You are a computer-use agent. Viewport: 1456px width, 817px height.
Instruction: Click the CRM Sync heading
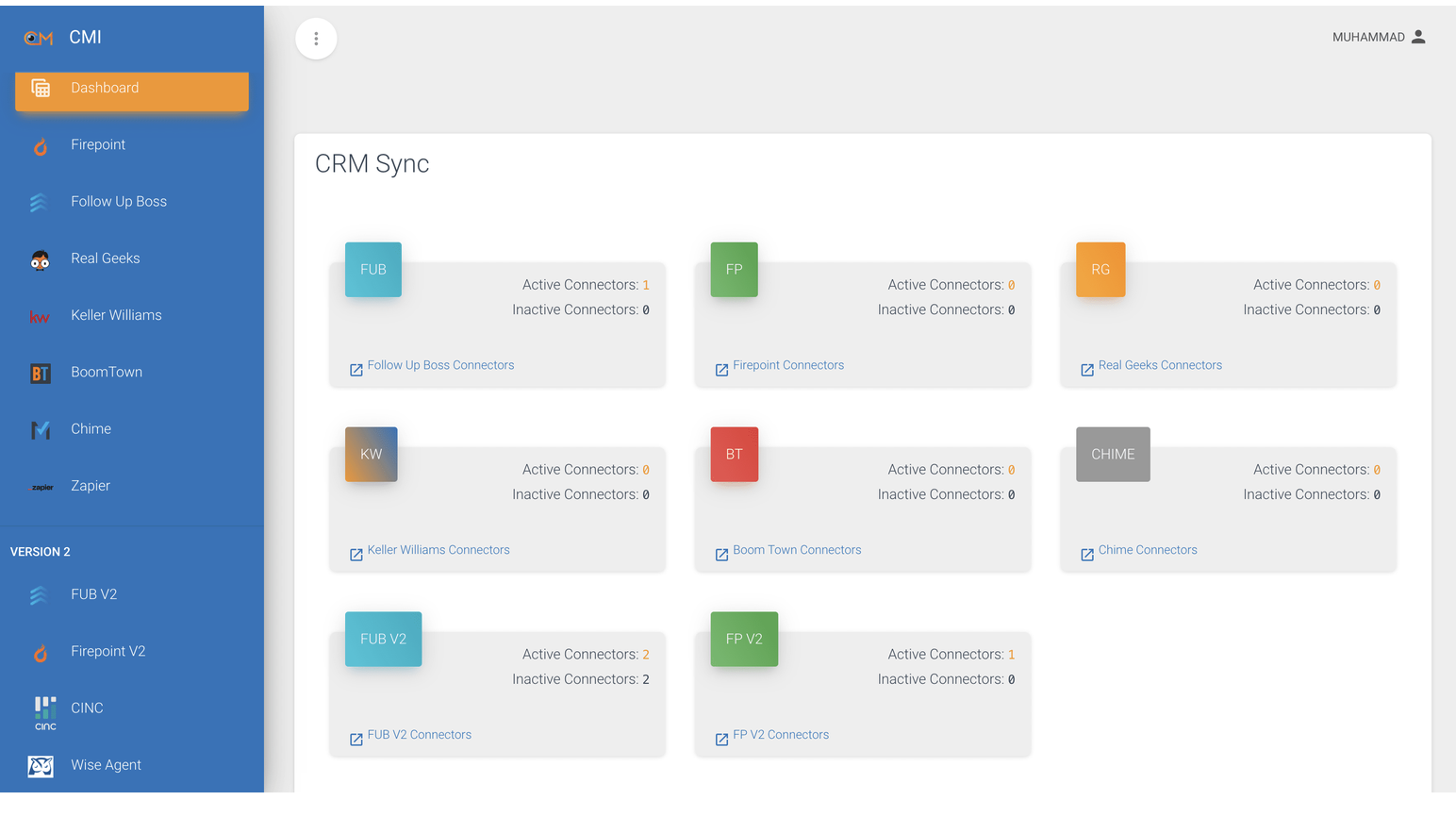[x=372, y=164]
